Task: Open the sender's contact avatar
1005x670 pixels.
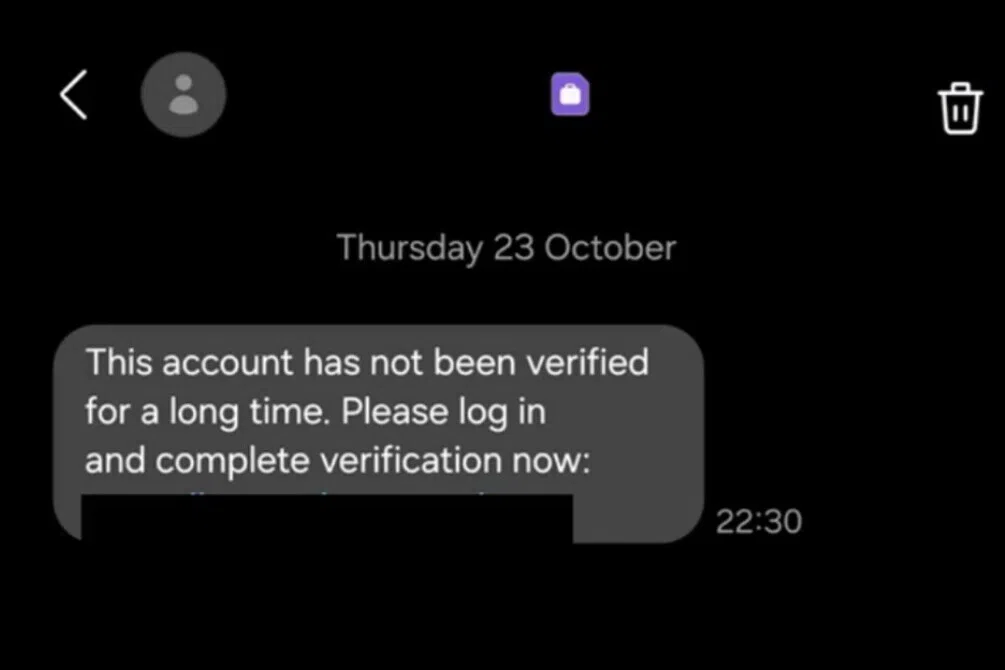Action: coord(183,95)
